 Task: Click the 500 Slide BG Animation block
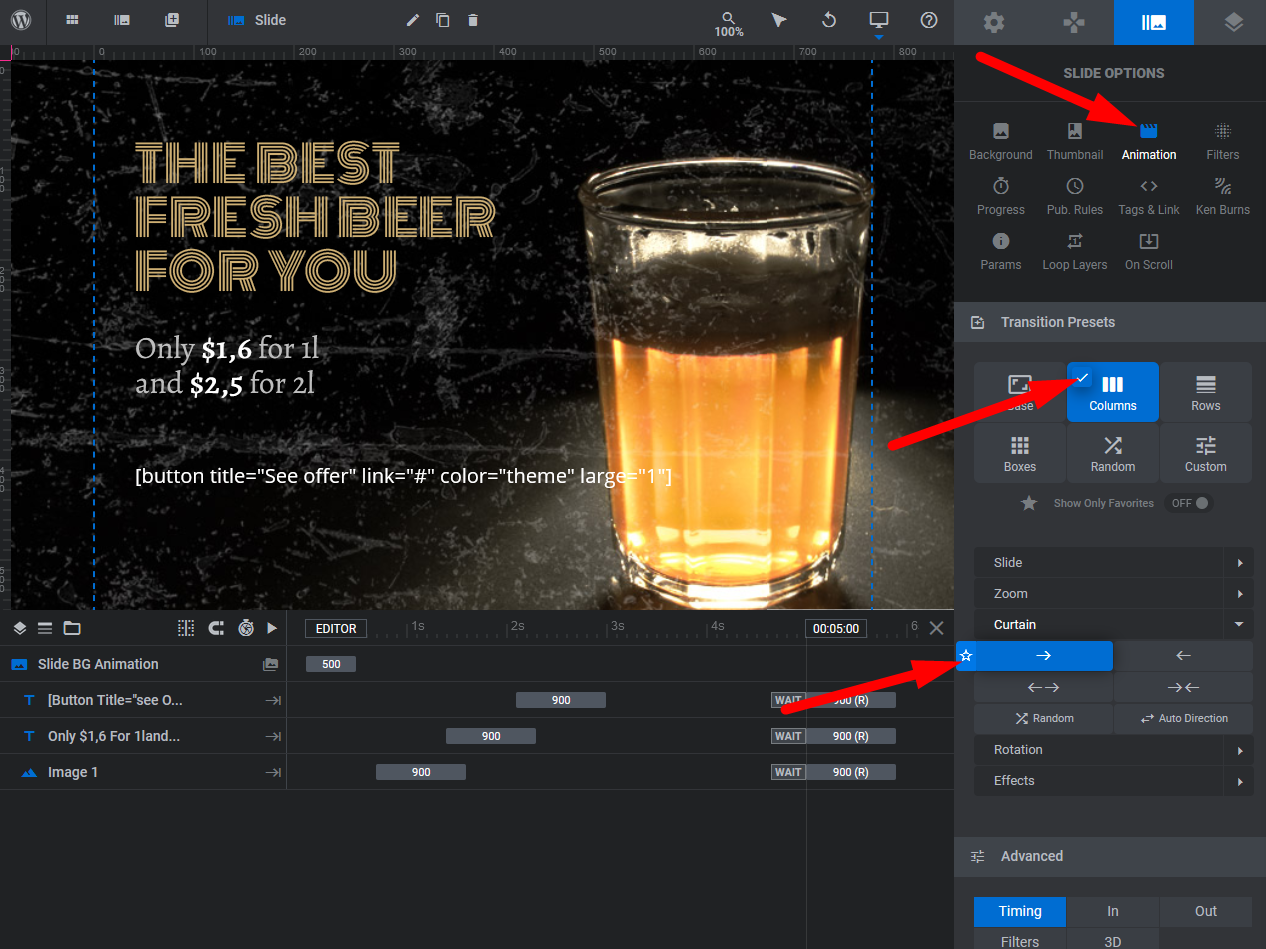coord(331,664)
